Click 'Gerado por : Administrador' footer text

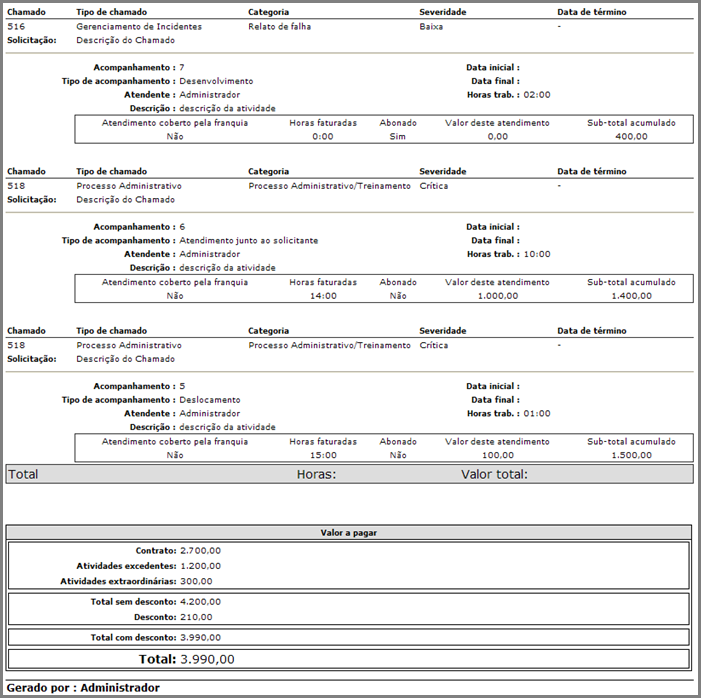pyautogui.click(x=83, y=688)
